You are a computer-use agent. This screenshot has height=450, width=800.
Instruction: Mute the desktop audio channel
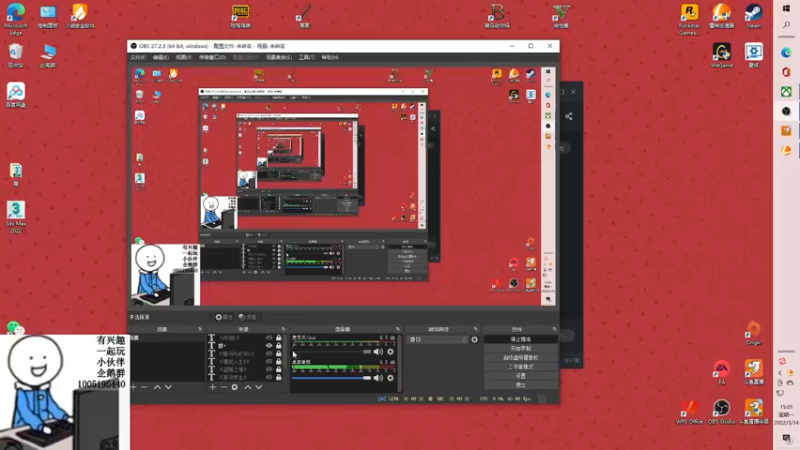point(378,378)
